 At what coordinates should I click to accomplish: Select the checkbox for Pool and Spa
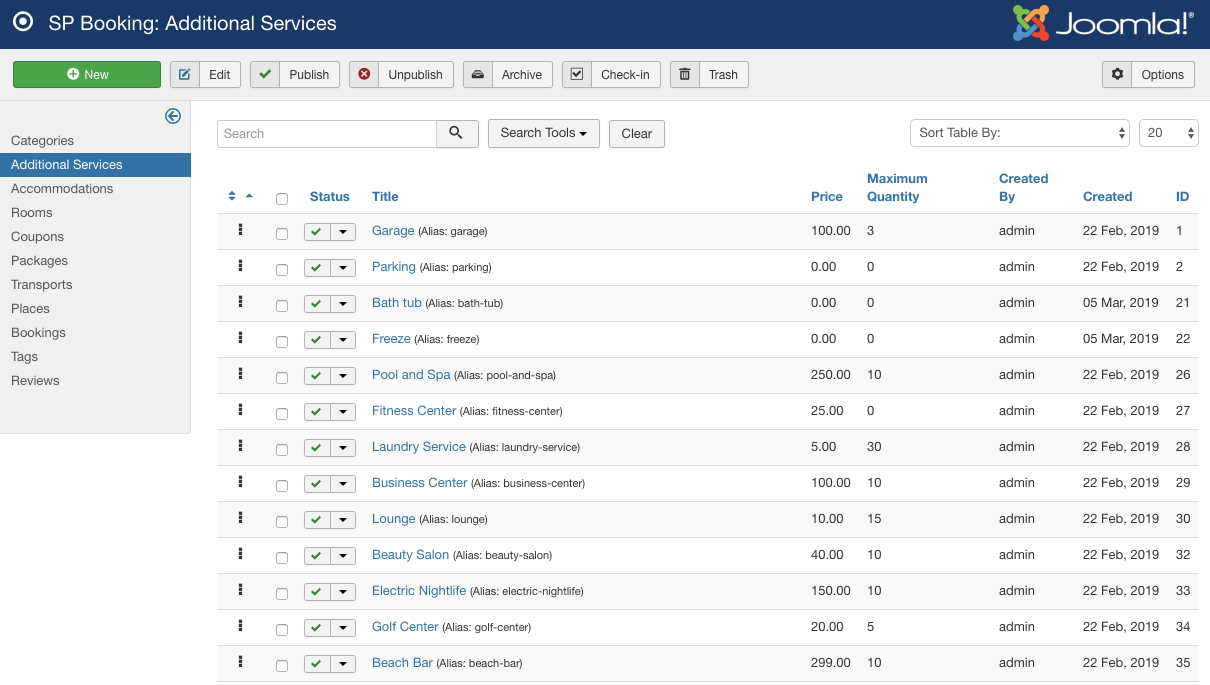click(x=282, y=378)
